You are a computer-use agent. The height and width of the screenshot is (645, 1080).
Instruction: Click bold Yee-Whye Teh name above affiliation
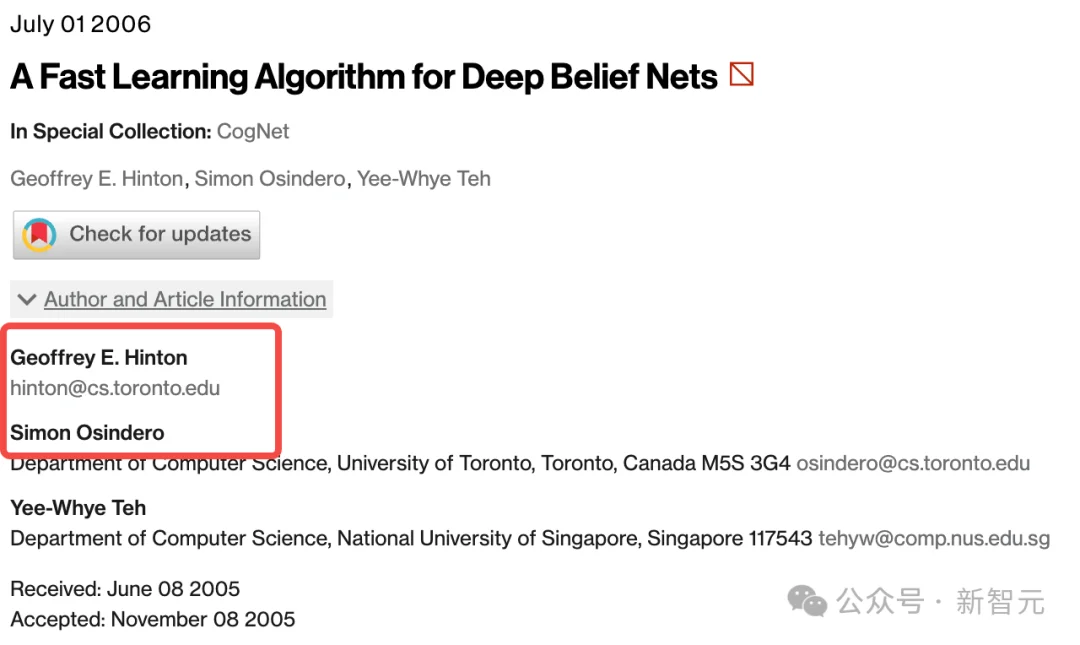coord(78,507)
